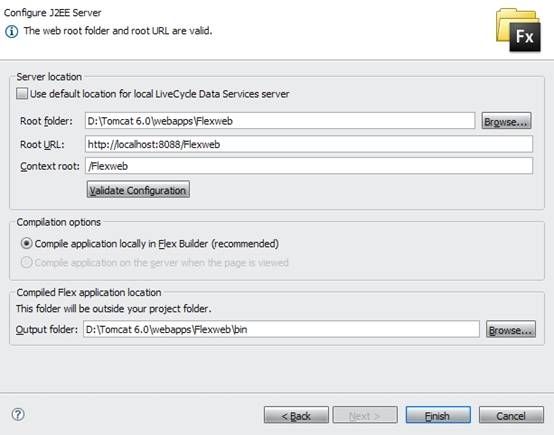Enable default location for LiveCycle Data Services

pos(22,94)
